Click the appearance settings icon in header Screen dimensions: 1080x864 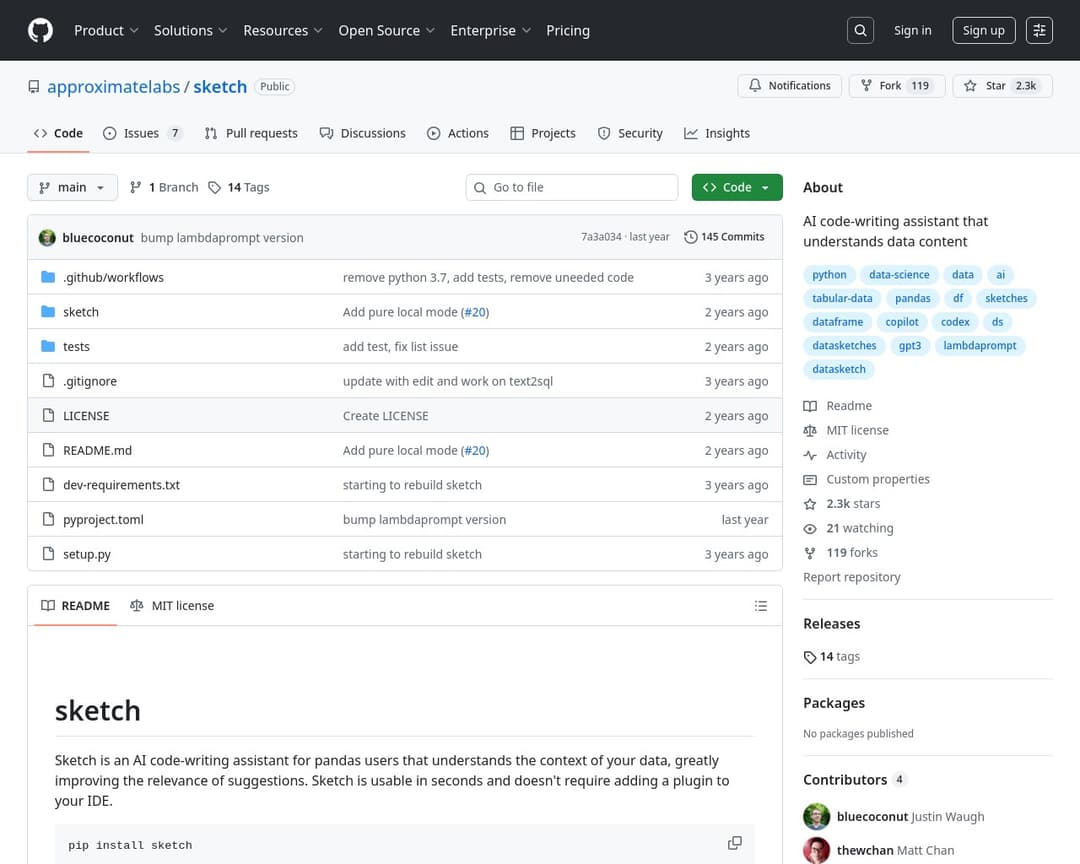click(x=1040, y=31)
